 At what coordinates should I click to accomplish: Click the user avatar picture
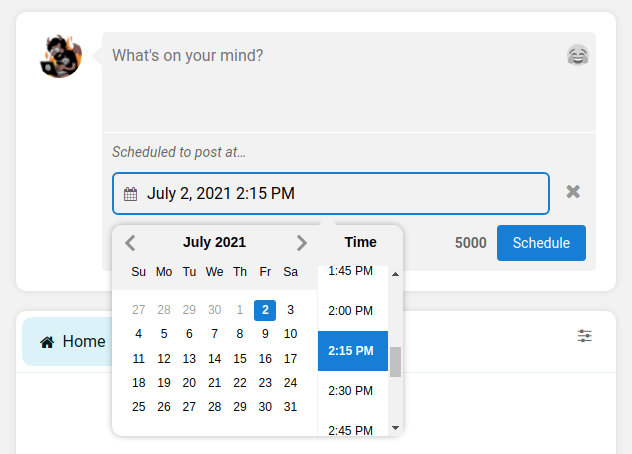61,56
